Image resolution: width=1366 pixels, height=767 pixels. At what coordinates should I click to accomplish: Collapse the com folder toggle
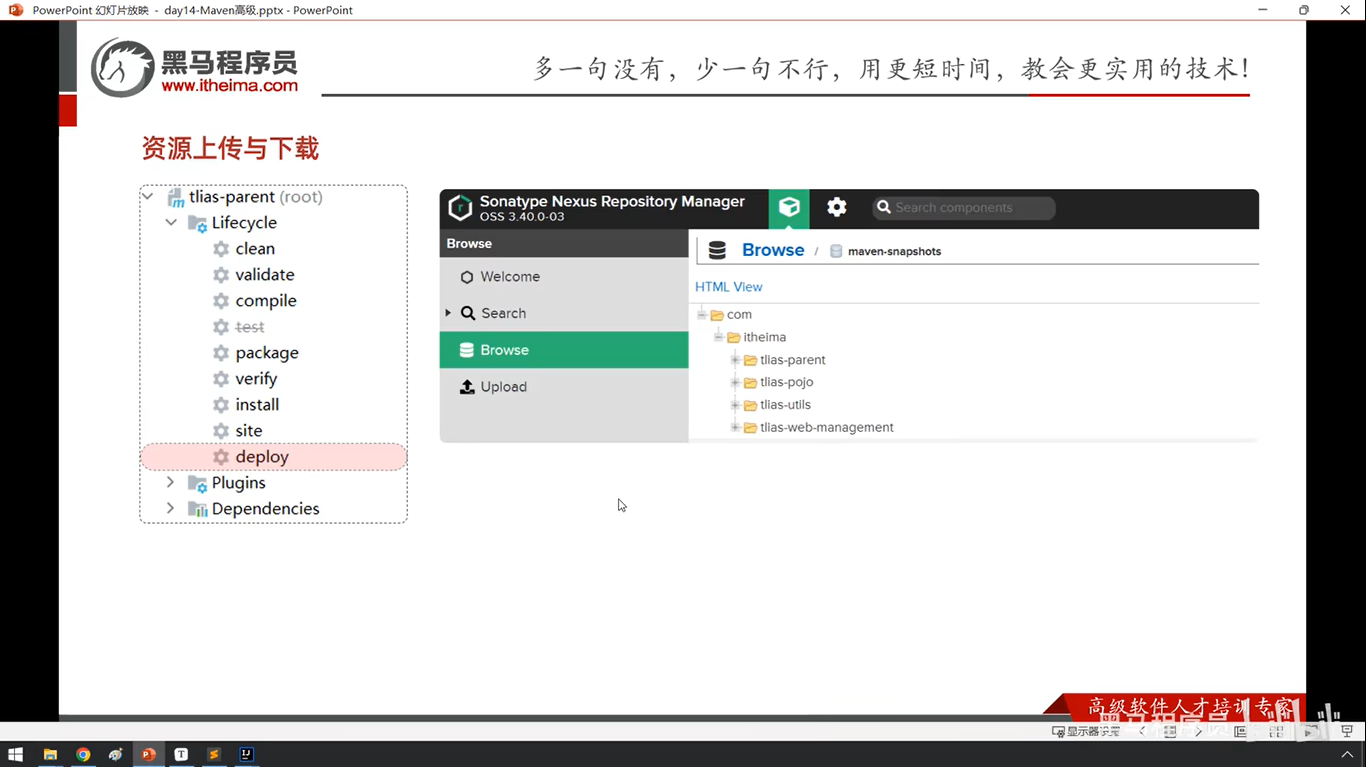click(x=702, y=315)
